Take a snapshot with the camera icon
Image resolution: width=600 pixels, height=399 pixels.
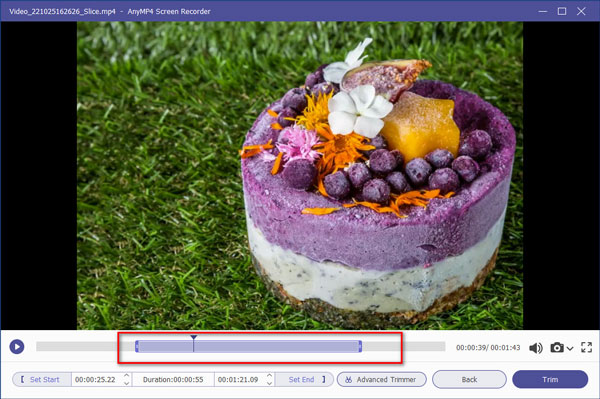pyautogui.click(x=557, y=347)
